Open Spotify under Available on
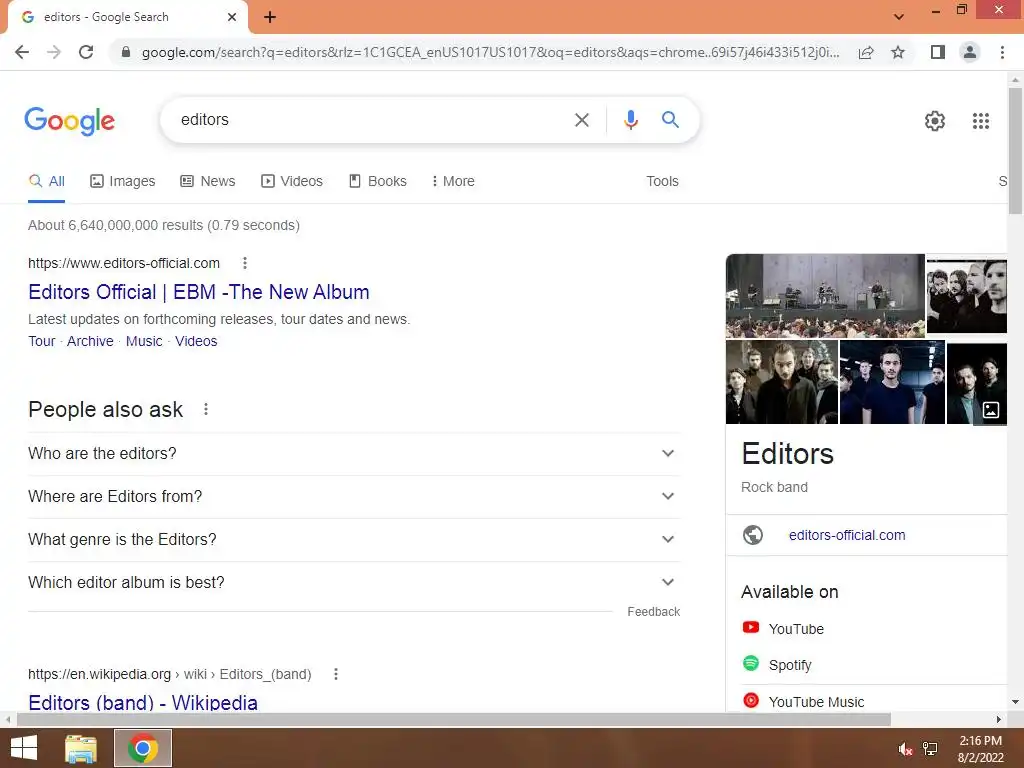The image size is (1024, 768). (790, 665)
